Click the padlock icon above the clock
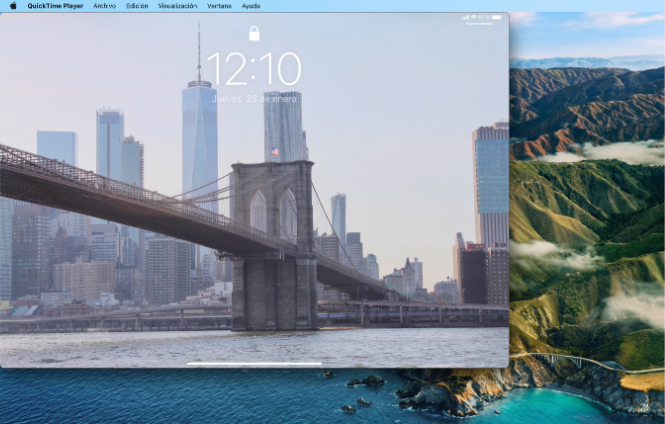This screenshot has width=665, height=424. (254, 34)
